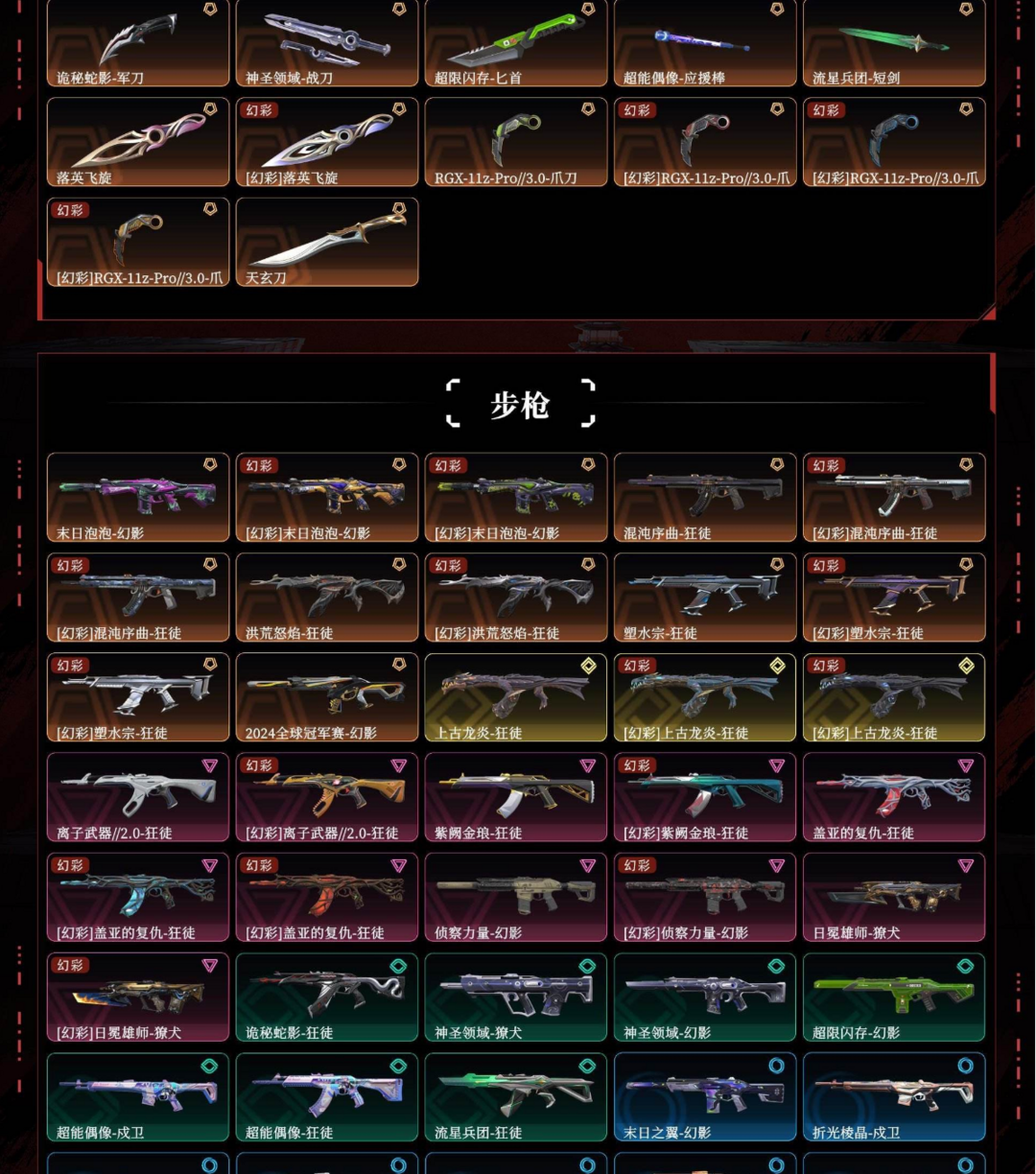Click the blue circle icon on 末日之翼-幻影

tap(777, 1066)
